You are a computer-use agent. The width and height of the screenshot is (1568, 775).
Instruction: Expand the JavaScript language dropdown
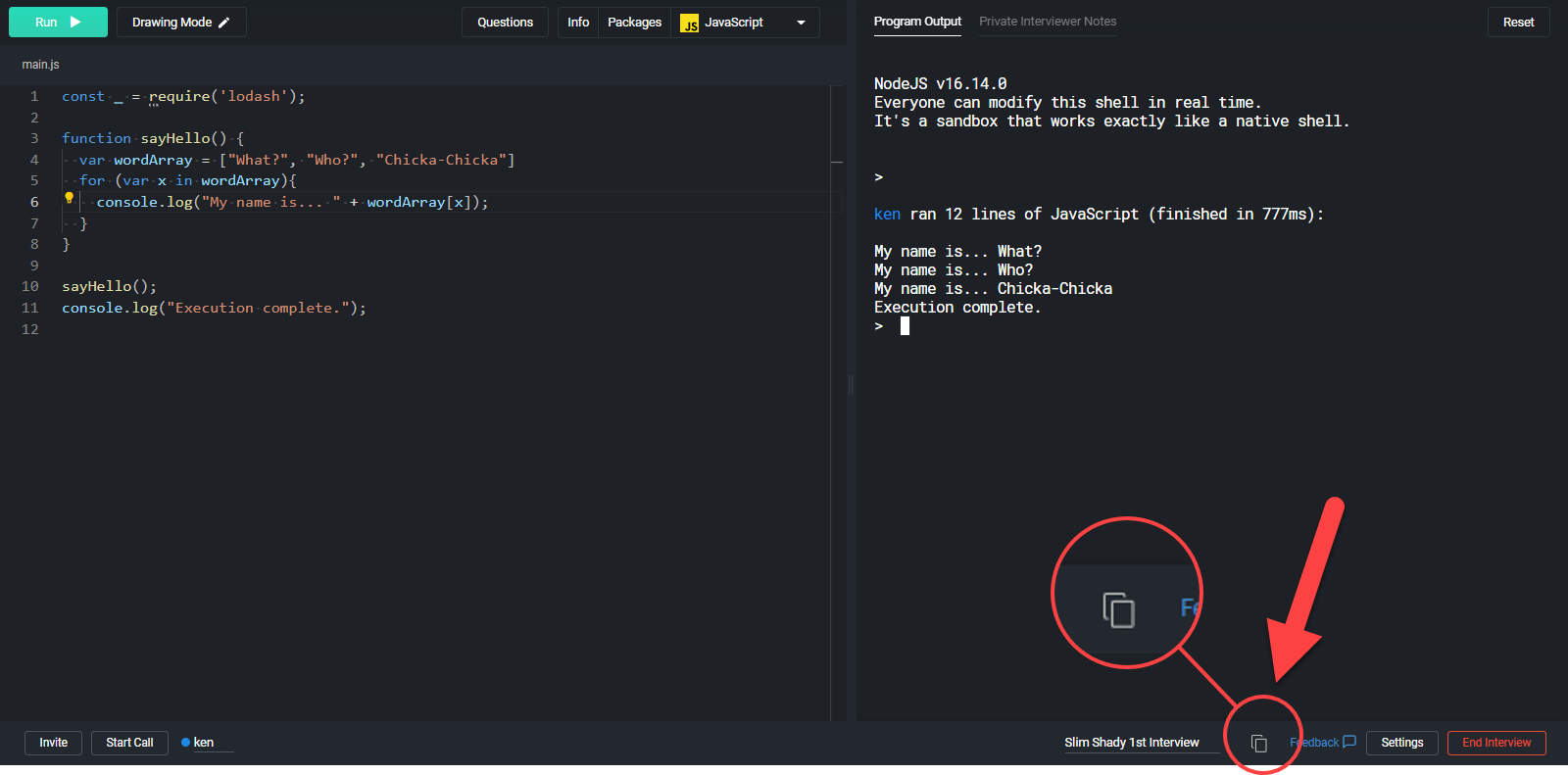coord(745,22)
